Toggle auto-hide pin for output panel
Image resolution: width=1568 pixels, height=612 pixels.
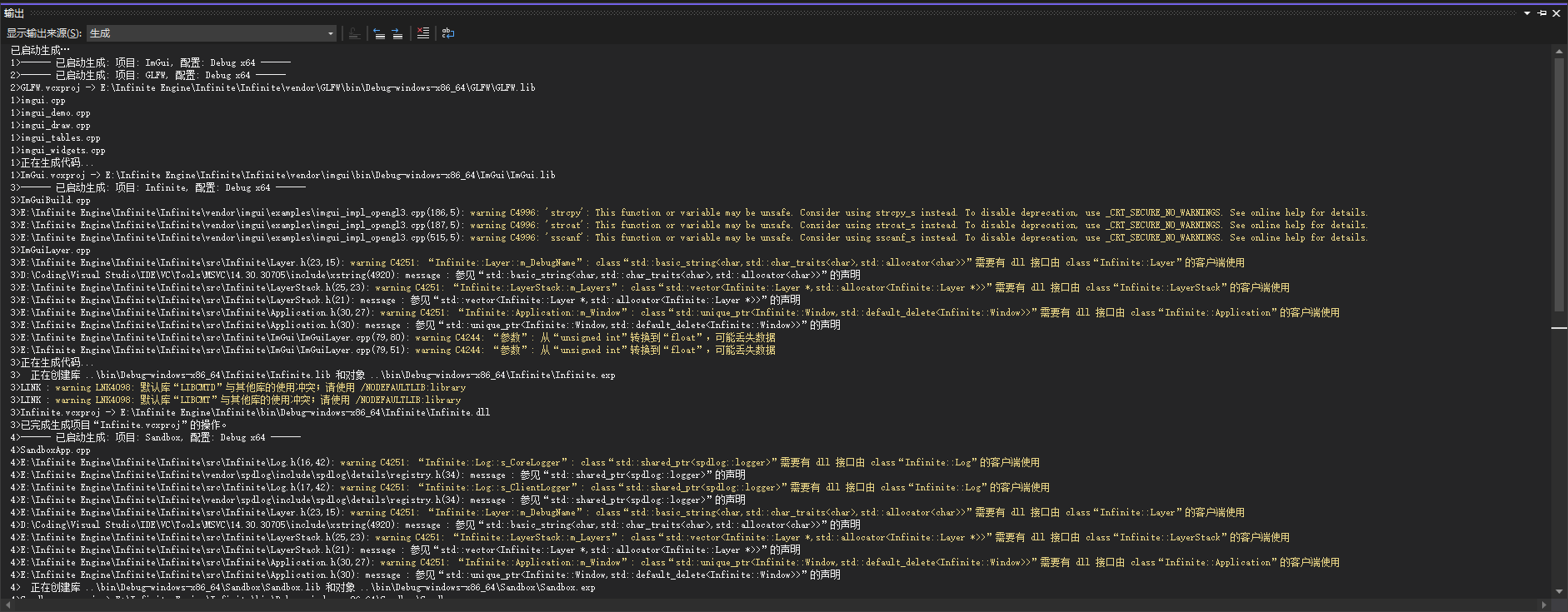click(x=1542, y=13)
